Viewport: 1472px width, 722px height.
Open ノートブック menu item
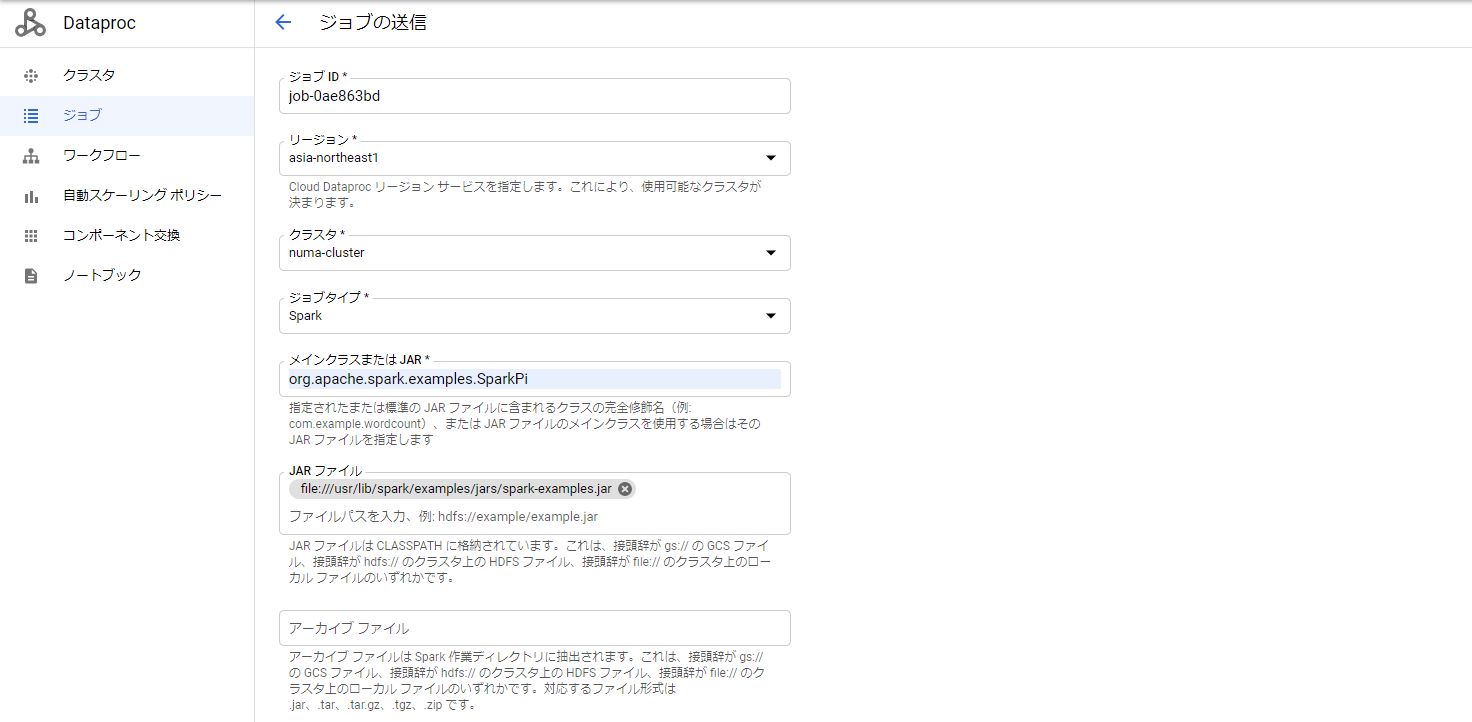click(x=127, y=275)
